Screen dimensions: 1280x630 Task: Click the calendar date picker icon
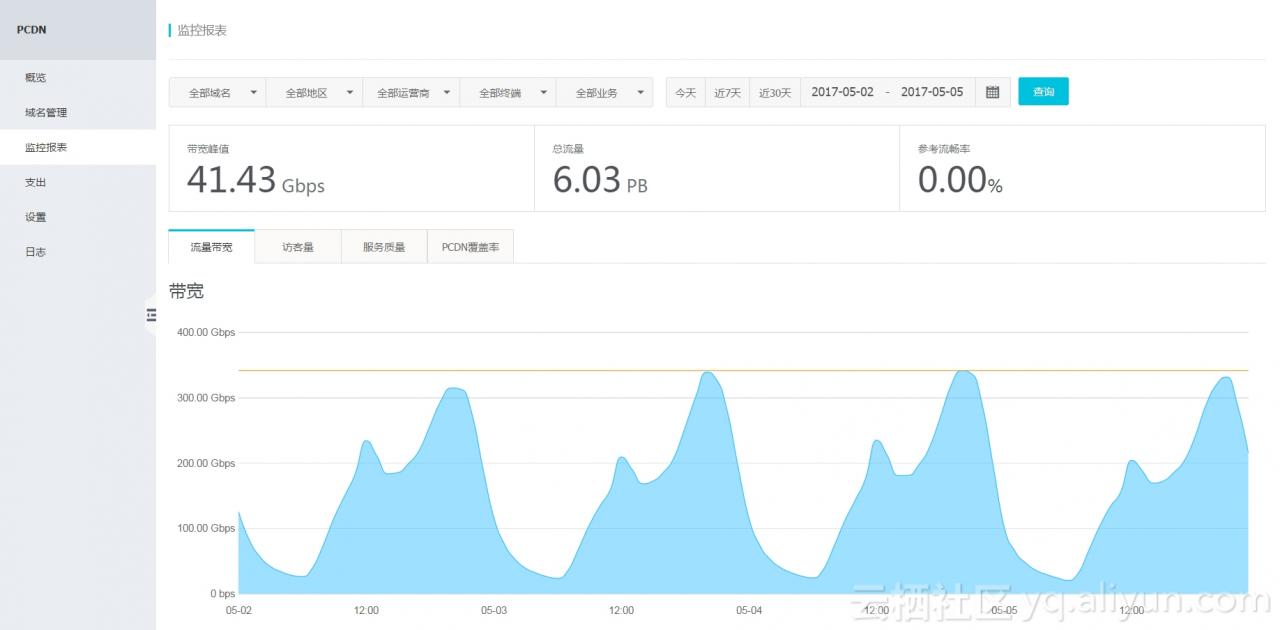point(992,92)
